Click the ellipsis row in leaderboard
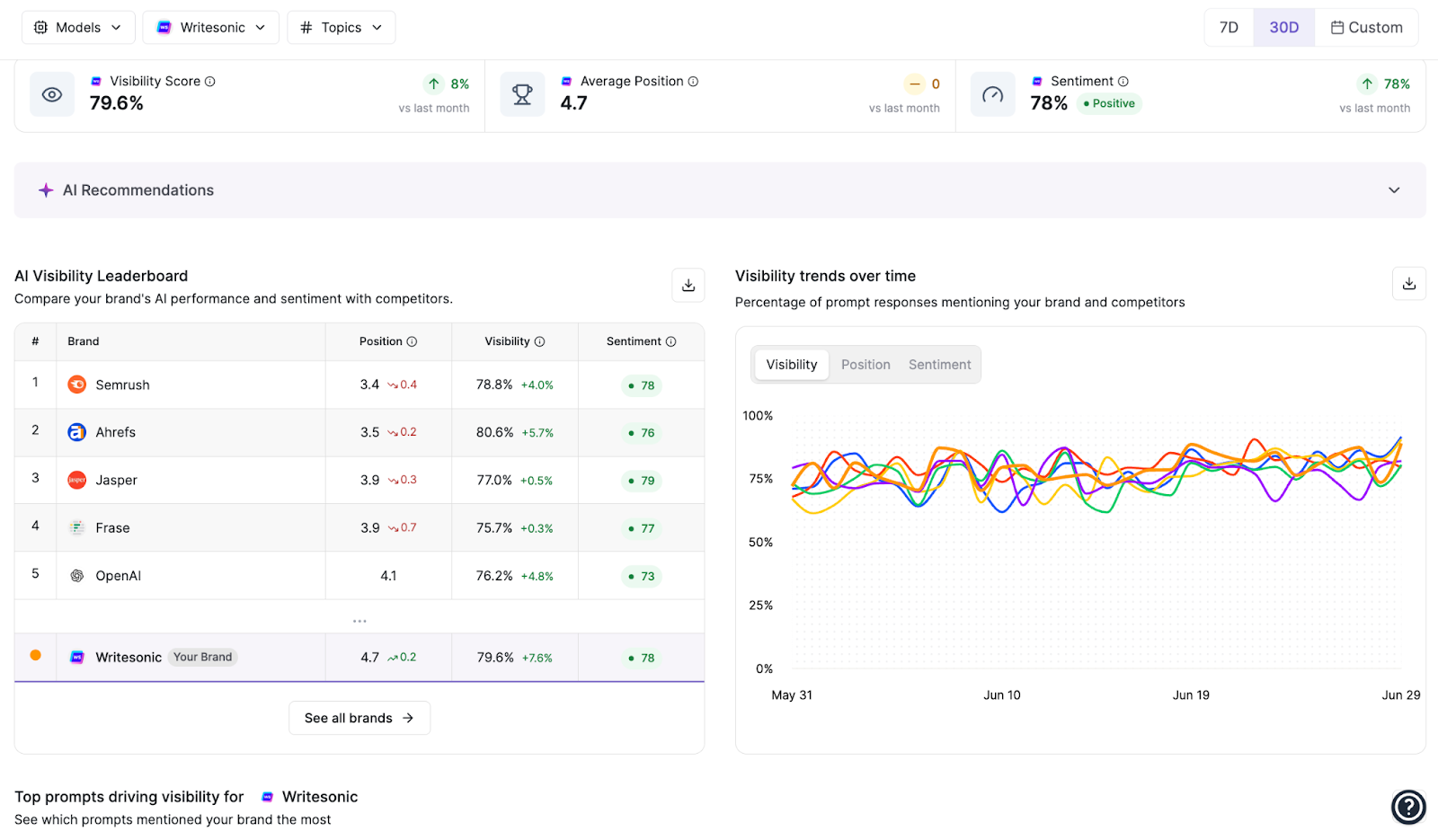The height and width of the screenshot is (840, 1438). click(359, 621)
